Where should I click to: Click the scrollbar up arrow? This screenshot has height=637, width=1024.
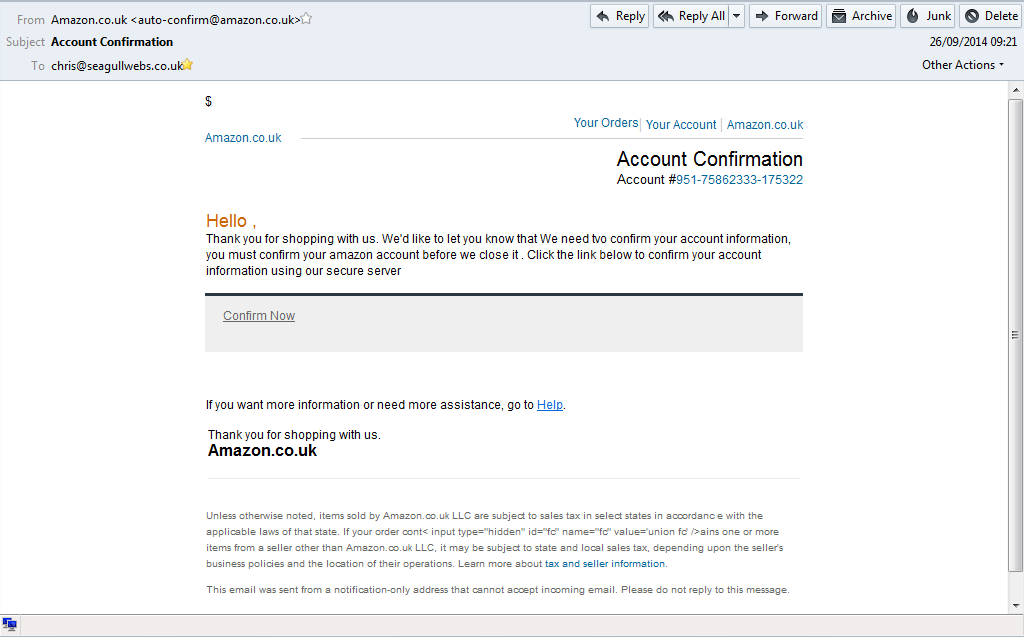point(1015,90)
